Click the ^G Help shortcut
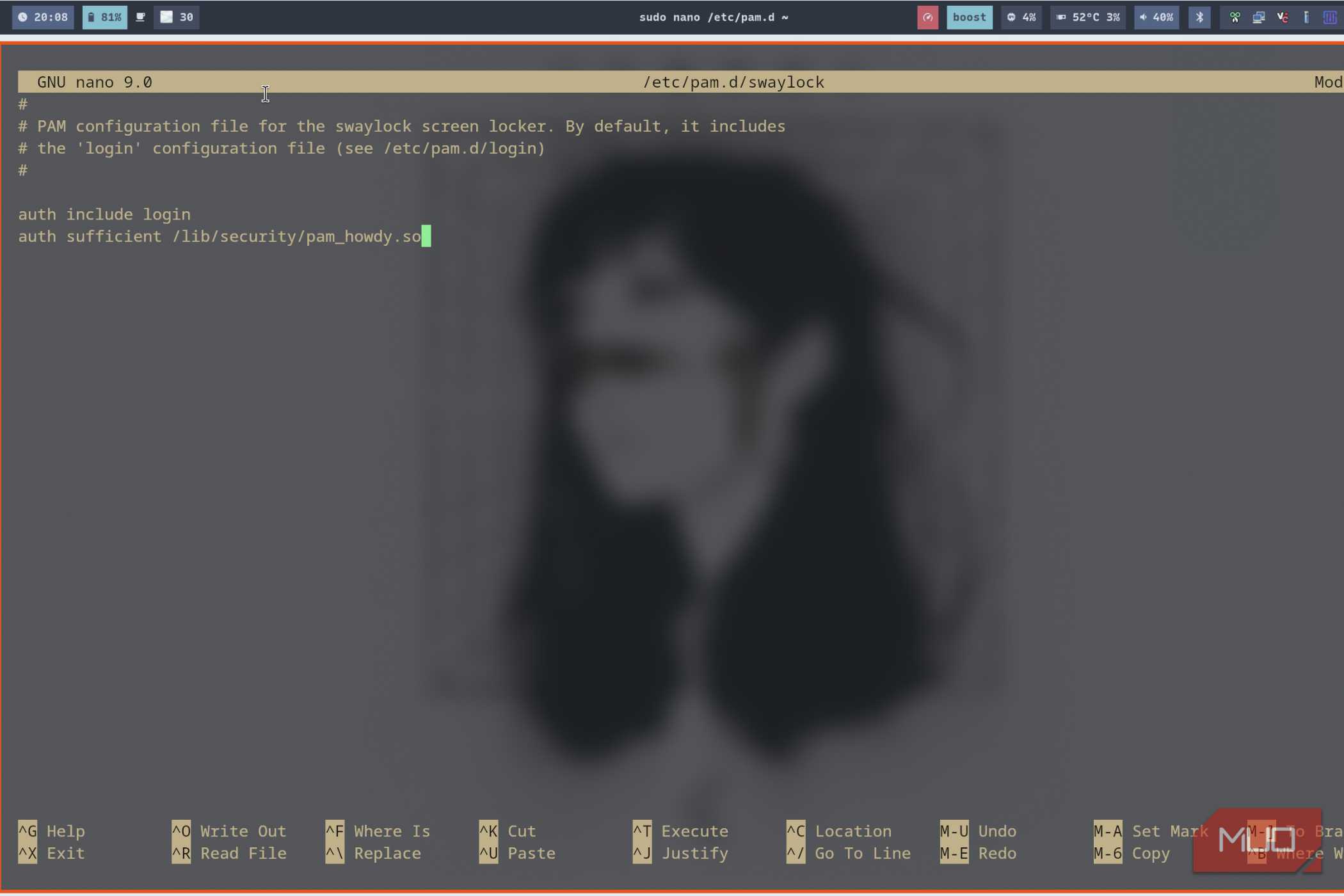1344x896 pixels. (51, 831)
